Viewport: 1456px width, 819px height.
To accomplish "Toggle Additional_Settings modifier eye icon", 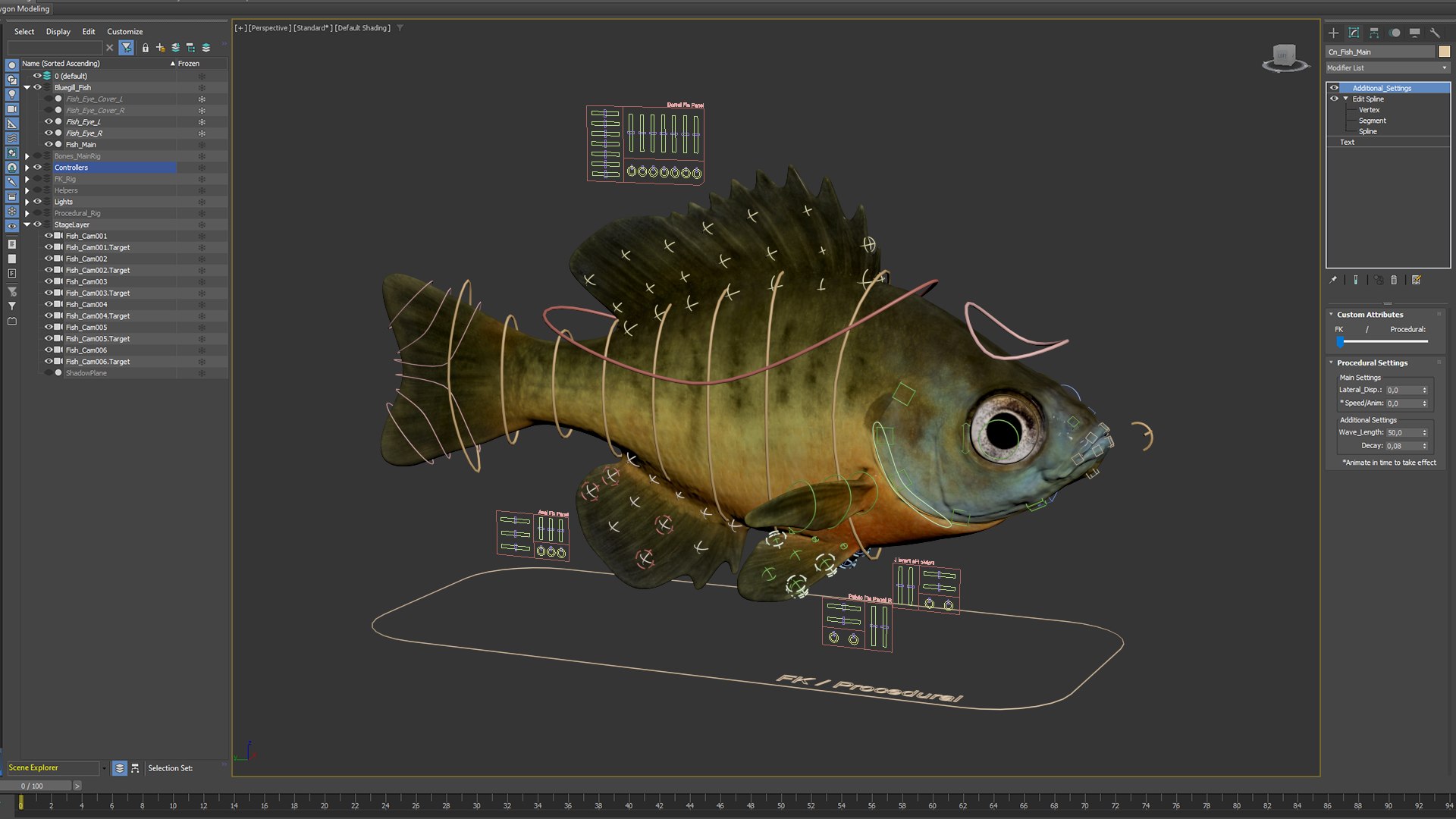I will pyautogui.click(x=1334, y=88).
